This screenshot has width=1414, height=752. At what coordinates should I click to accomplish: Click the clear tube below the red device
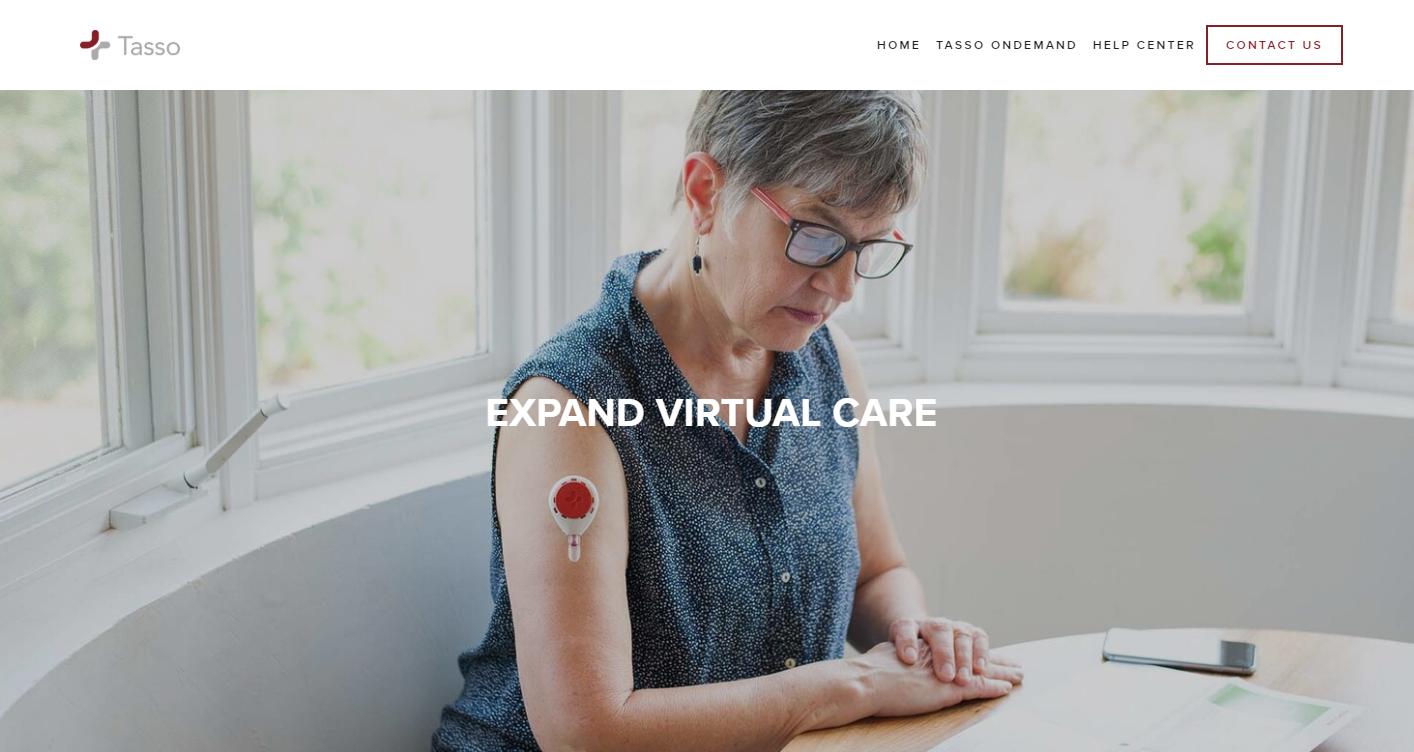[x=575, y=547]
